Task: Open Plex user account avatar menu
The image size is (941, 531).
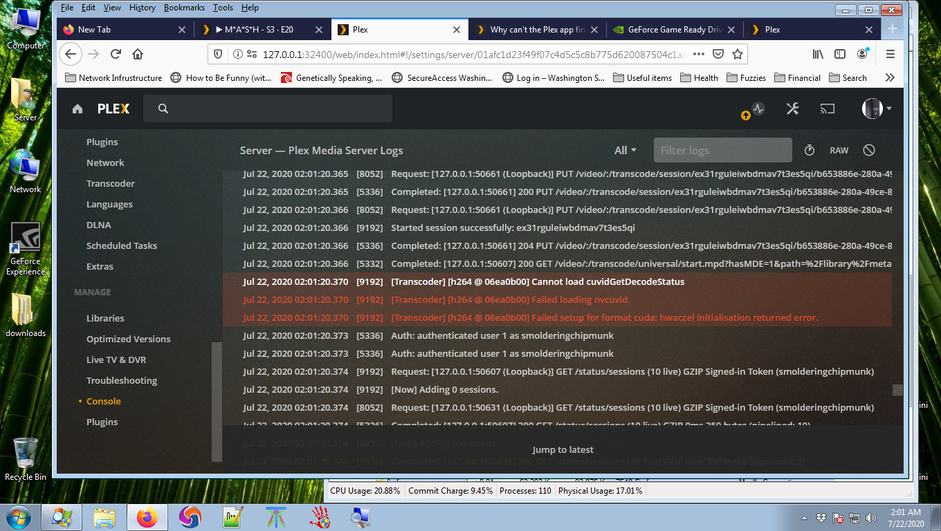Action: [876, 109]
